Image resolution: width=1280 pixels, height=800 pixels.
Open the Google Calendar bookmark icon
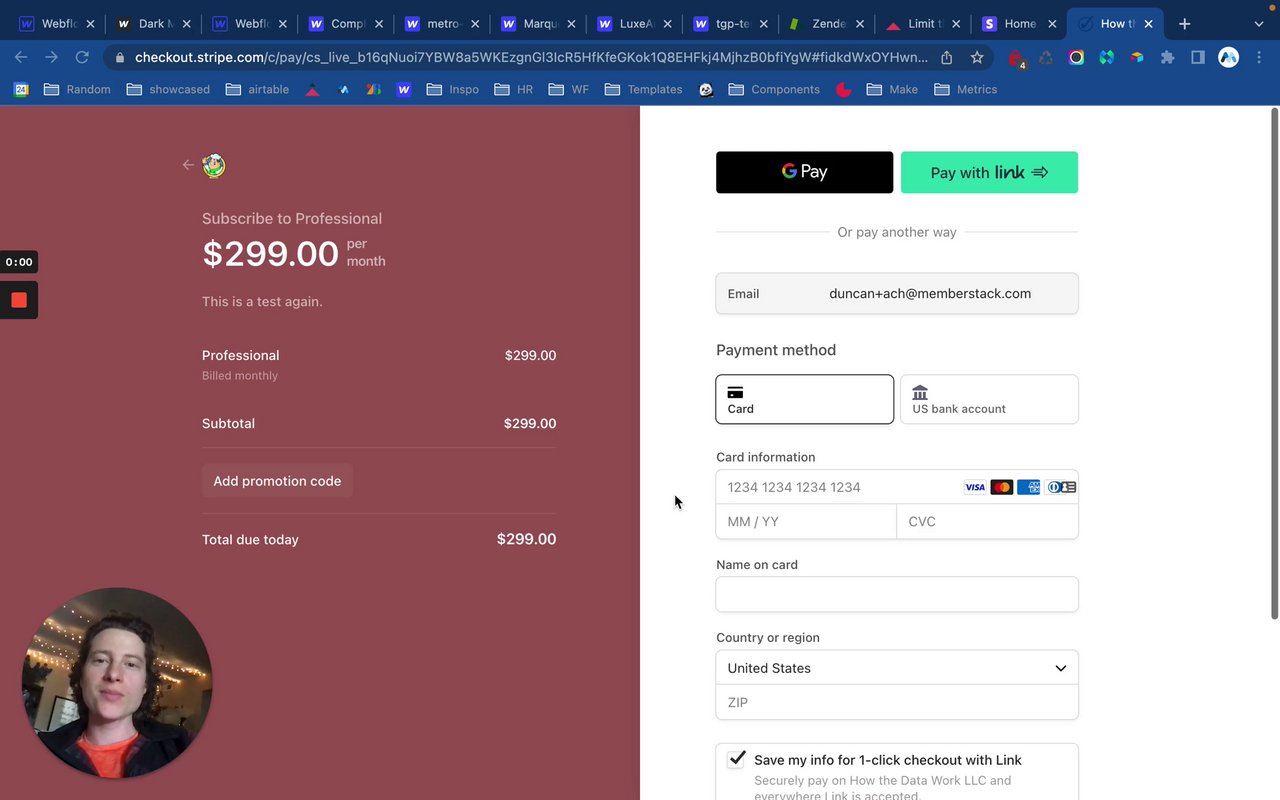click(x=21, y=89)
